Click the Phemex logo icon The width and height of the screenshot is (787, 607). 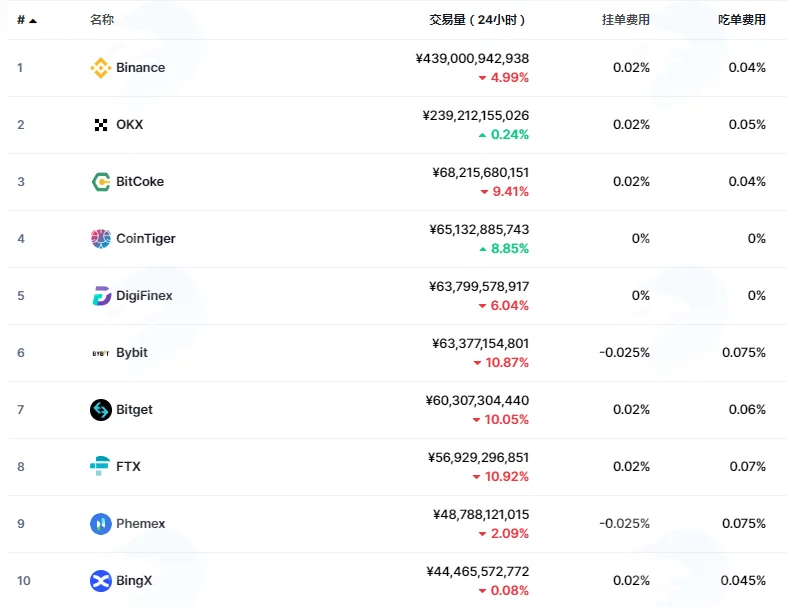(x=101, y=524)
